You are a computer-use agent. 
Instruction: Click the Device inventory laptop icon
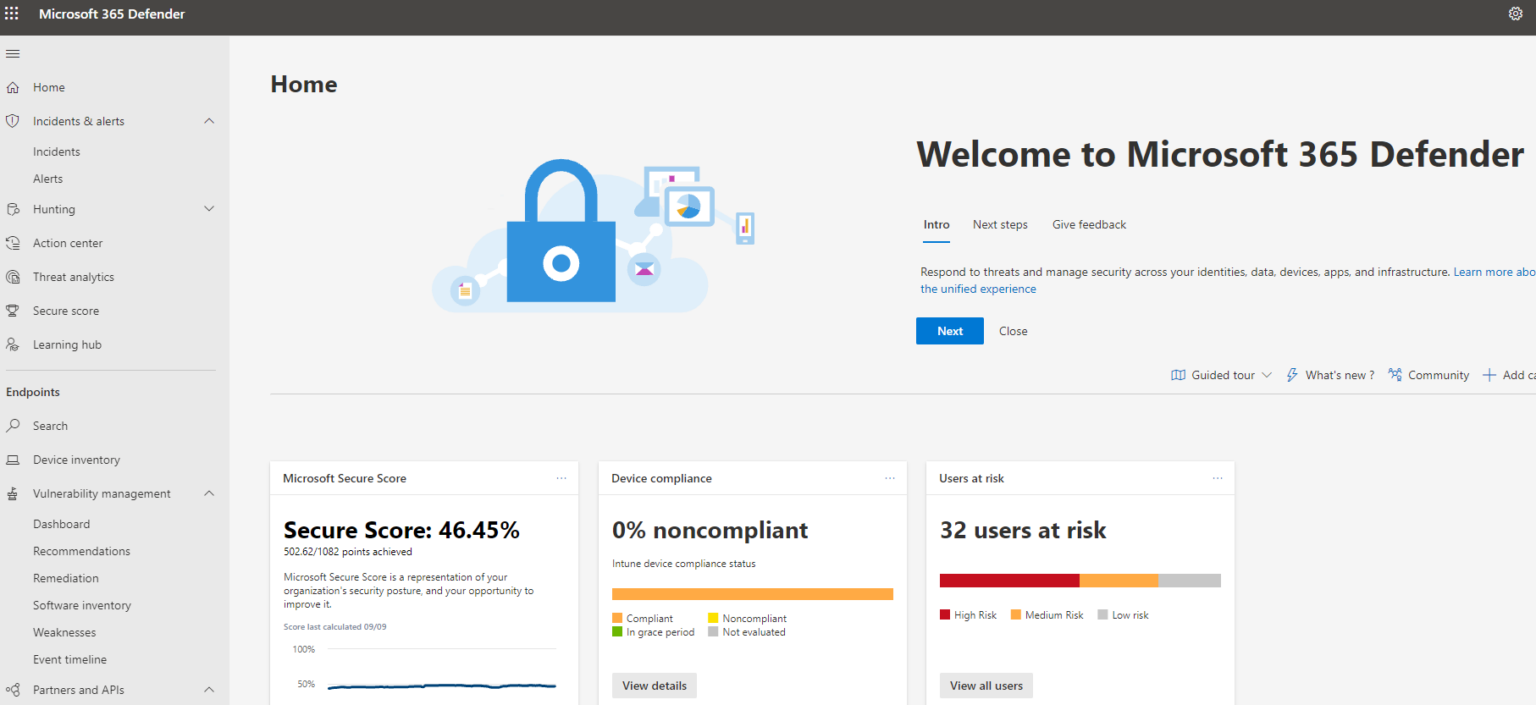[x=13, y=460]
